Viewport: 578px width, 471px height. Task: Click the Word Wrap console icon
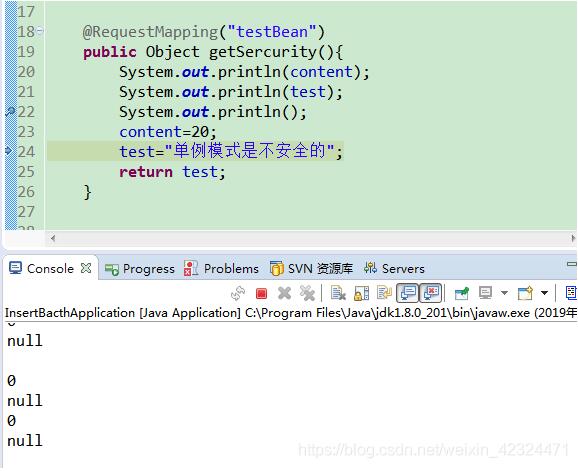click(x=384, y=293)
